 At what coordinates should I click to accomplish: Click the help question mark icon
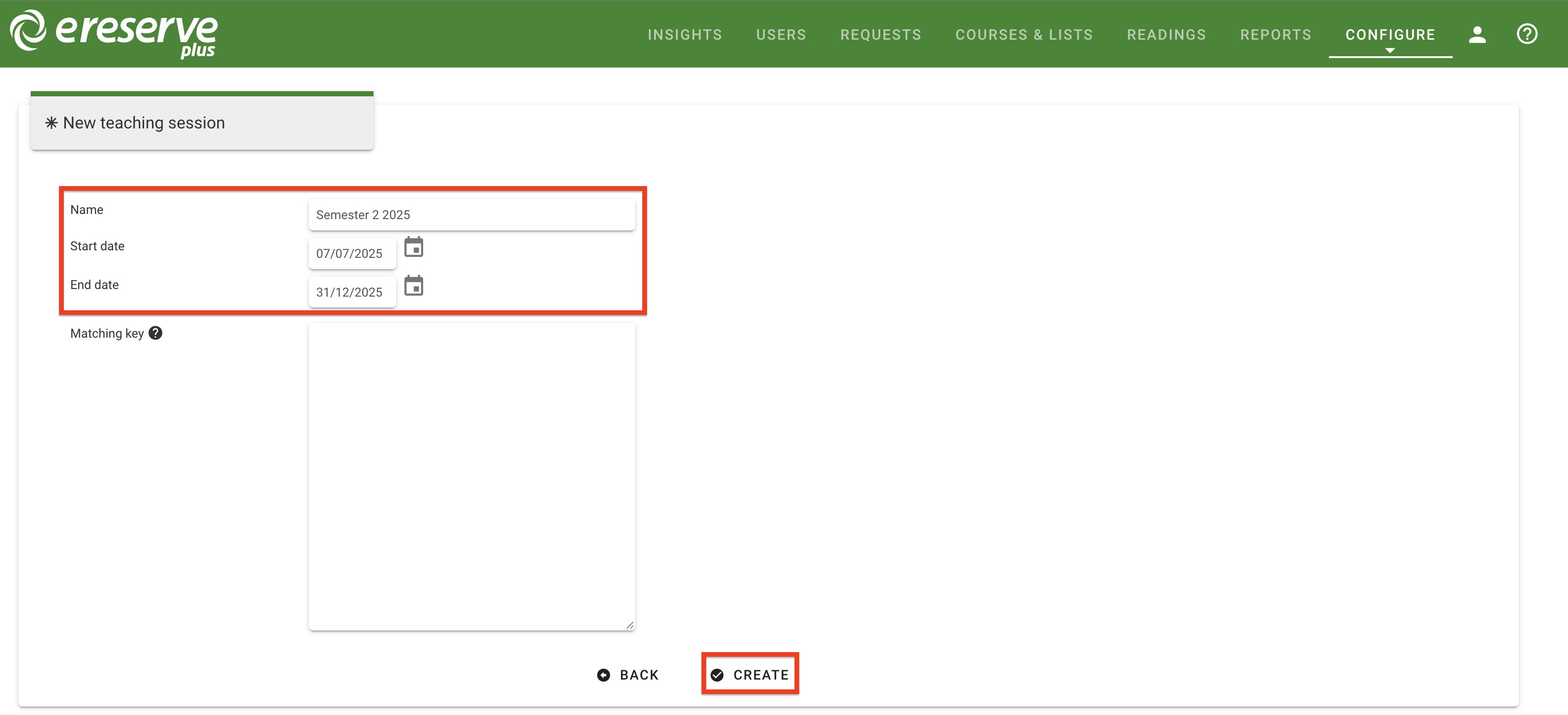[1526, 34]
